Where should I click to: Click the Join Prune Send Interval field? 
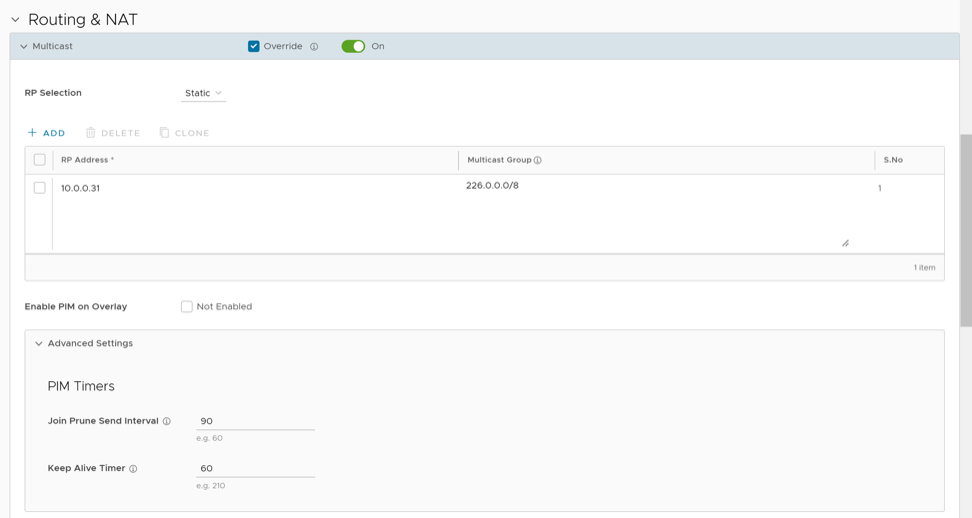pyautogui.click(x=255, y=422)
